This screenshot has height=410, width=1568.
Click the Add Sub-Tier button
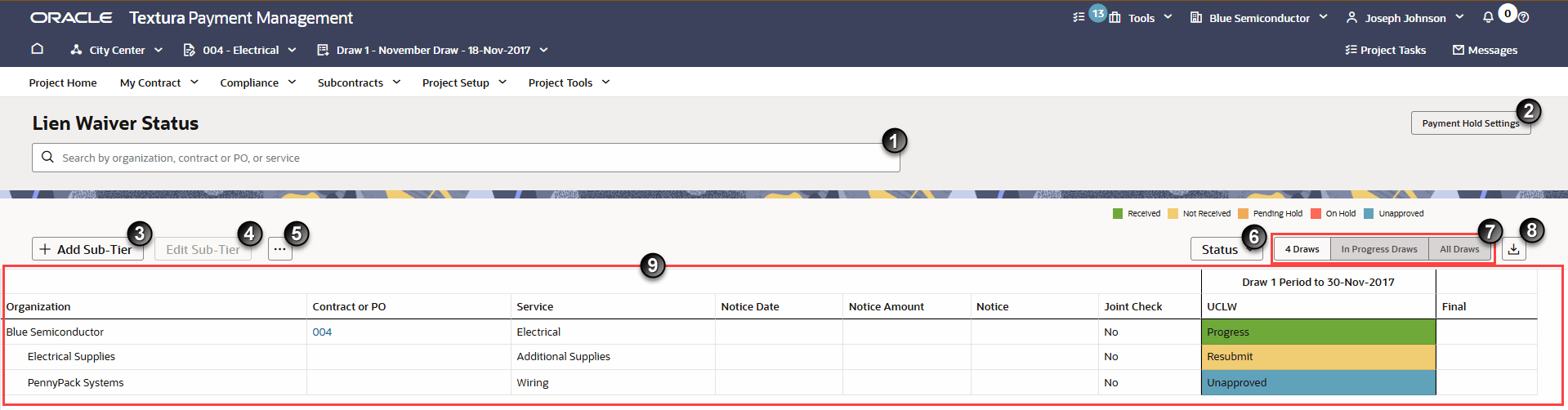(x=87, y=249)
